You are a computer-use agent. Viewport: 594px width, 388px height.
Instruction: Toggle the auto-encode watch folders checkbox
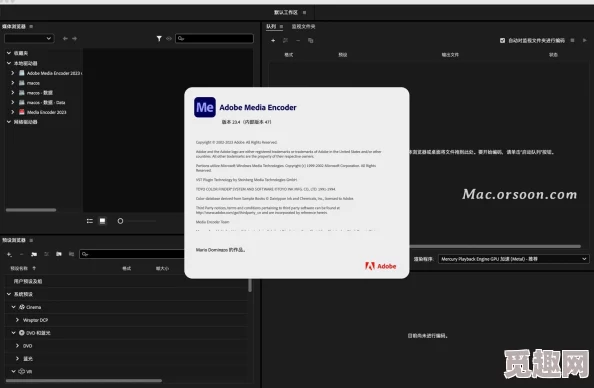tap(502, 41)
